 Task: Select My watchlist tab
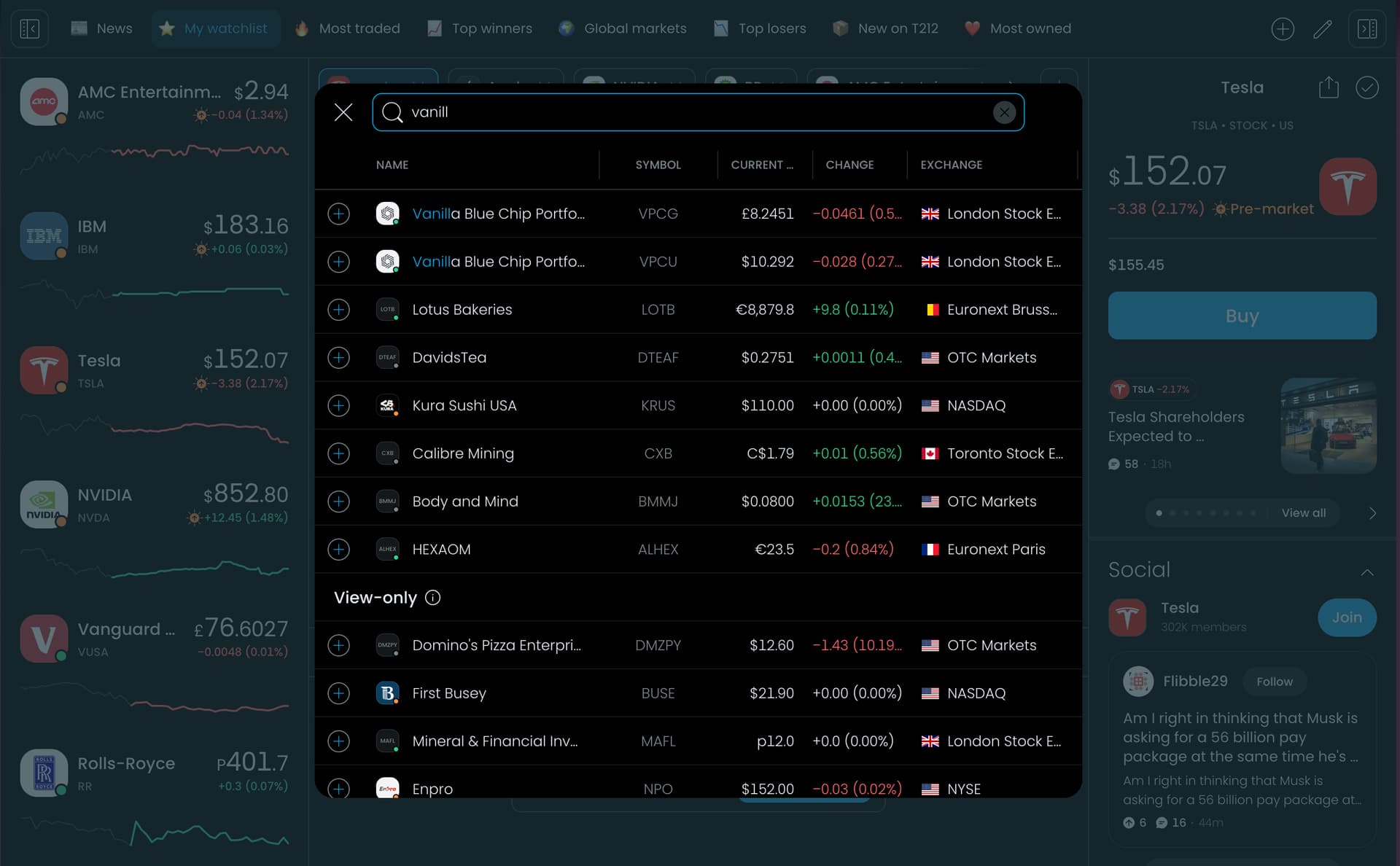pos(217,28)
